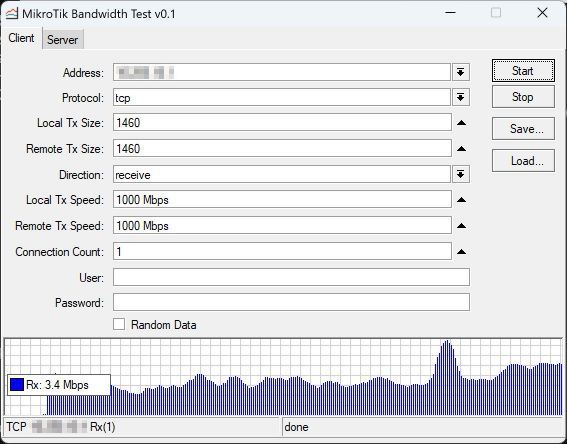Click into the Address field
Viewport: 567px width, 444px height.
(x=282, y=72)
